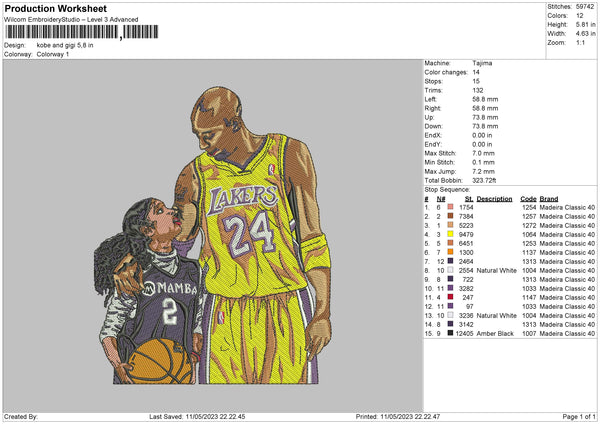This screenshot has height=424, width=600.
Task: Click the black swatch beside Amber Black
Action: (x=450, y=333)
